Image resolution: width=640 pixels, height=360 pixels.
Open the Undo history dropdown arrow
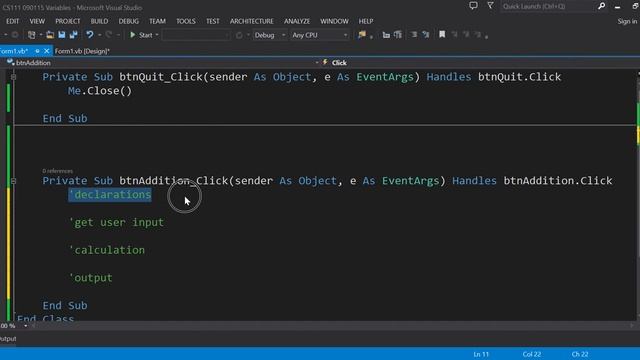99,35
